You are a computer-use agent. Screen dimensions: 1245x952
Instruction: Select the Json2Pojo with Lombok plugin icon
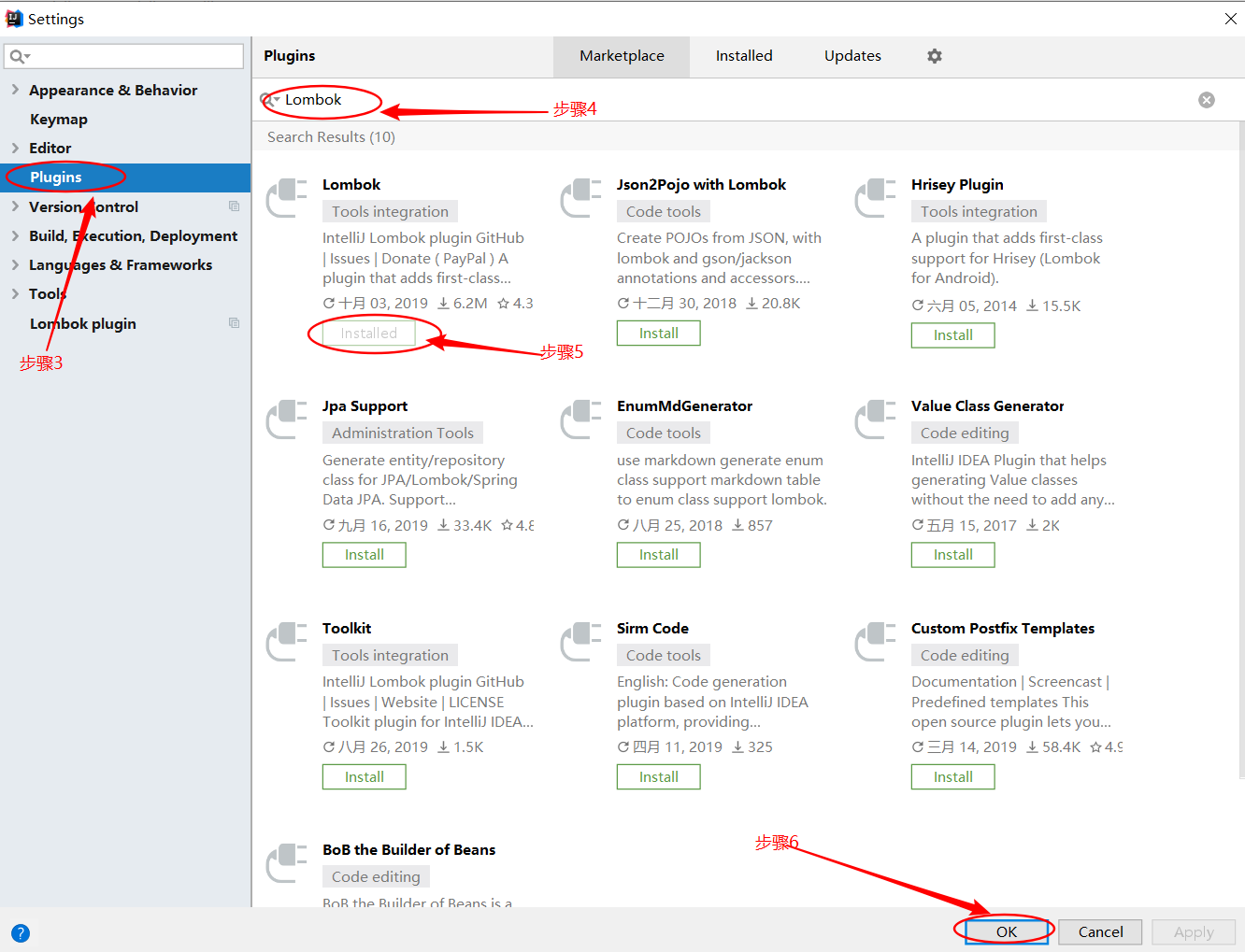click(x=581, y=198)
